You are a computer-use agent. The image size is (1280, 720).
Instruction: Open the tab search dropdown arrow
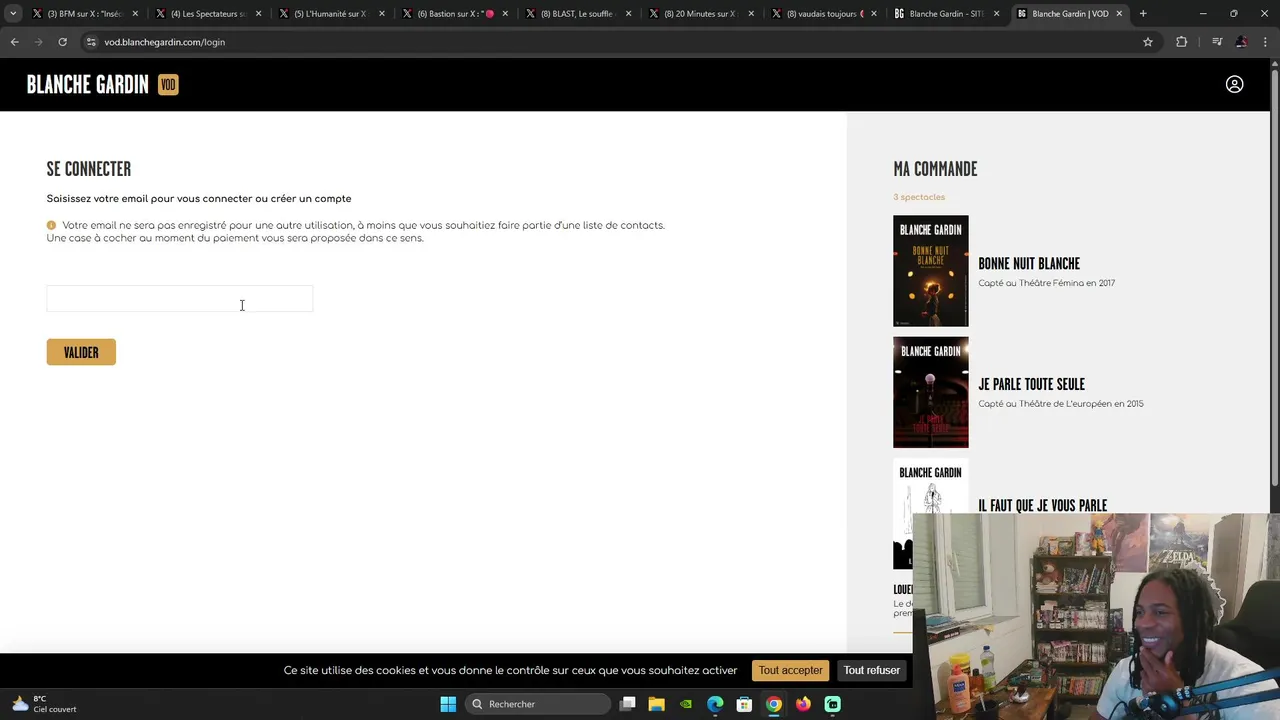(x=13, y=14)
